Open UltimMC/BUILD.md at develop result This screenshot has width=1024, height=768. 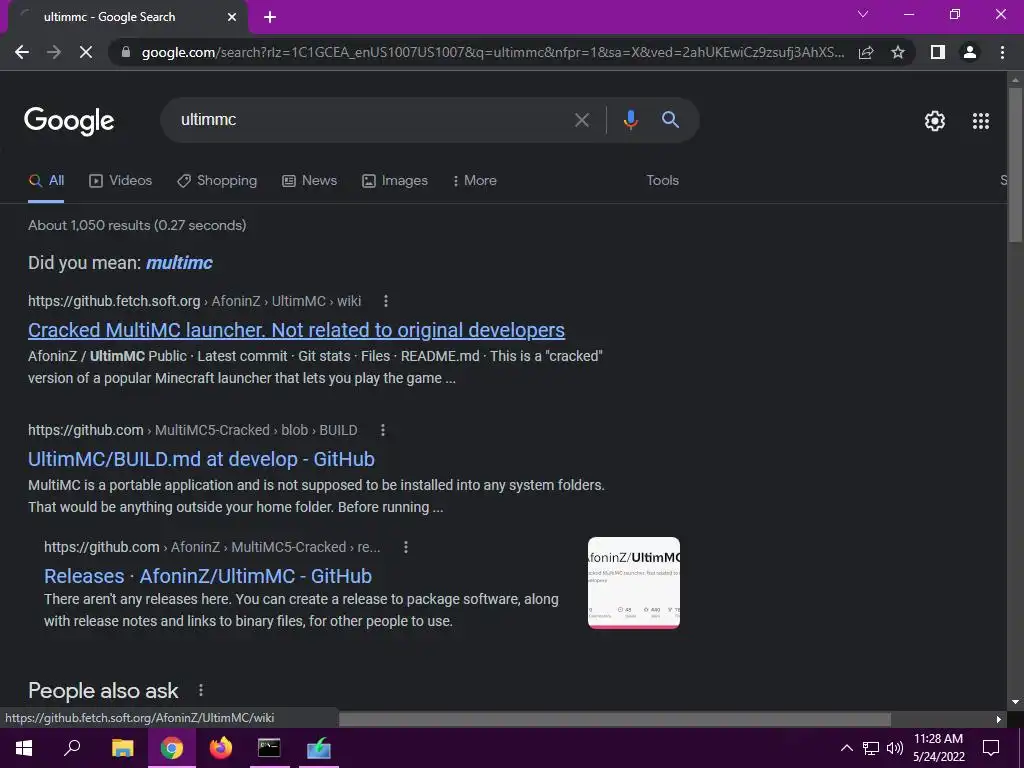click(x=201, y=459)
